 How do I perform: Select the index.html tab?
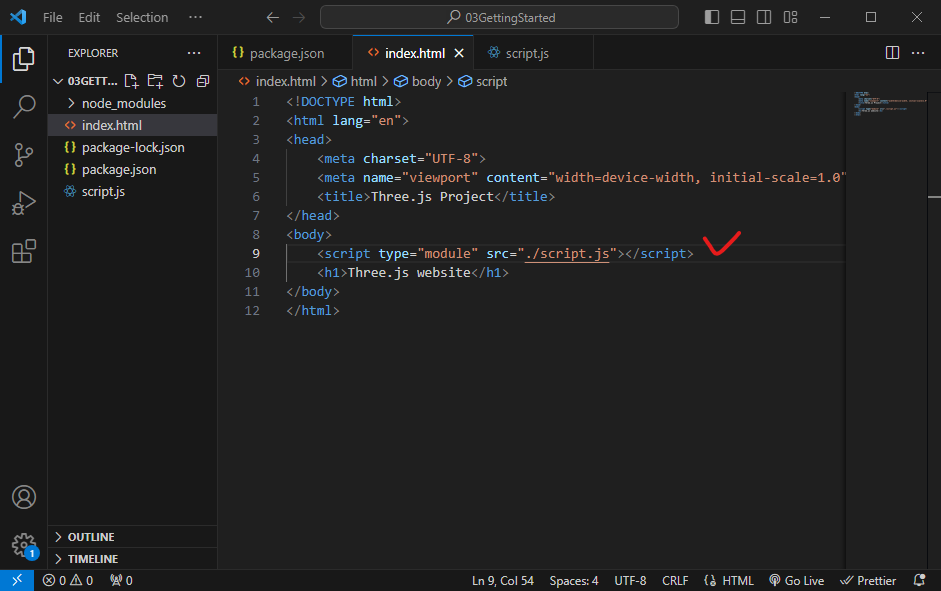[413, 53]
